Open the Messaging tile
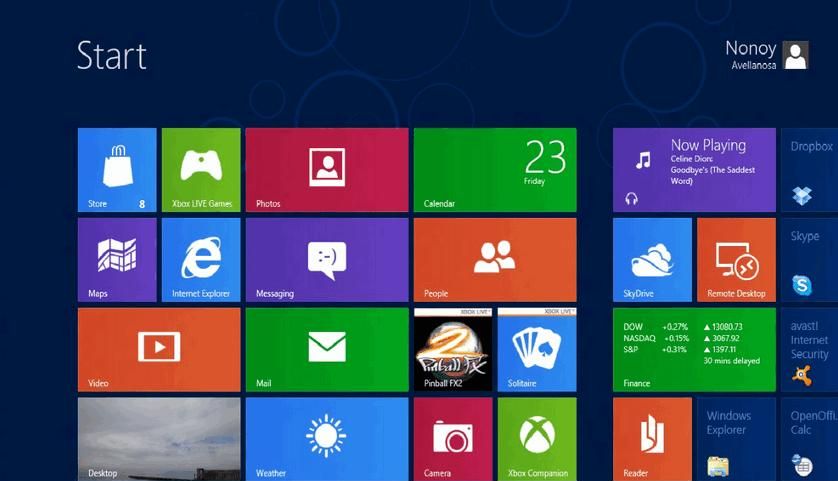 tap(327, 260)
